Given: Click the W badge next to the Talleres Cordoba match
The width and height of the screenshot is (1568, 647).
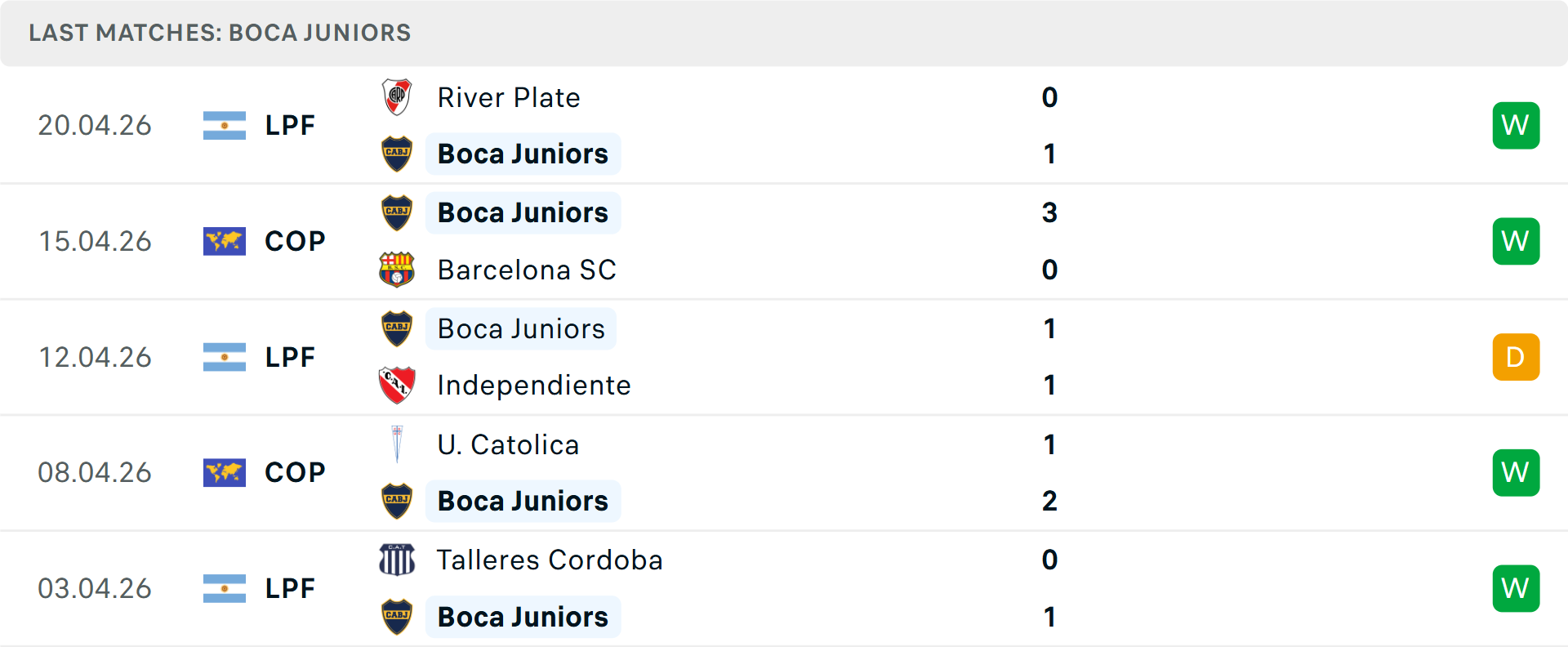Looking at the screenshot, I should point(1517,588).
